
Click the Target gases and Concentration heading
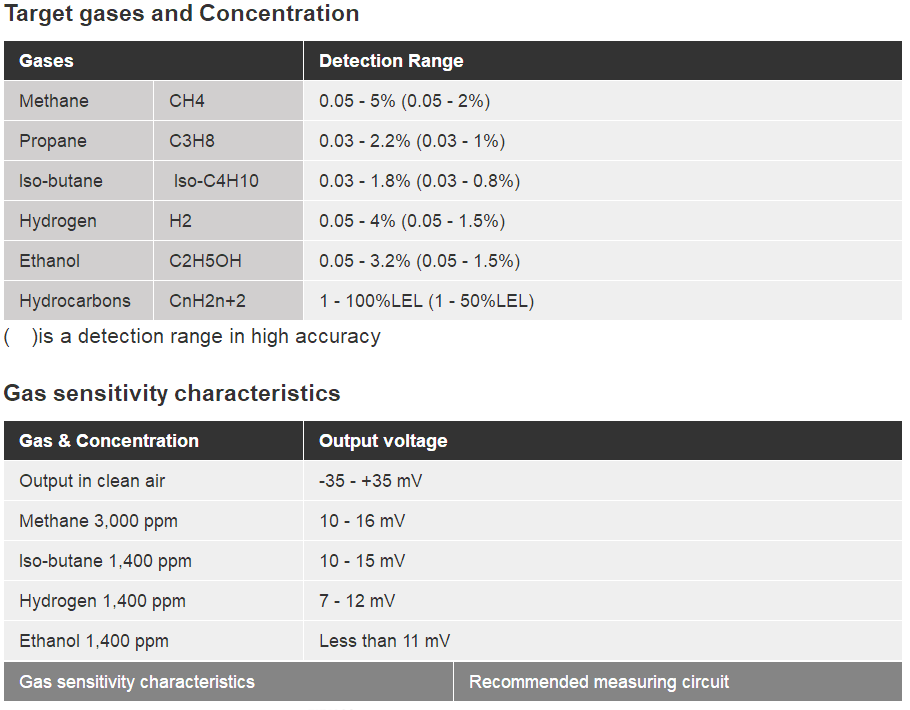coord(181,14)
